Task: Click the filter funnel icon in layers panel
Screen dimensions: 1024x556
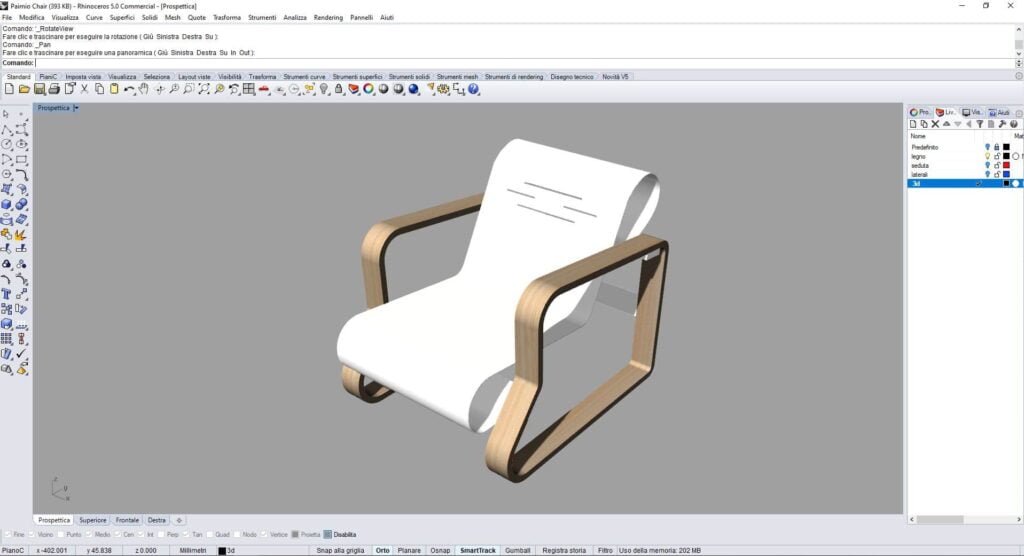Action: pos(980,124)
